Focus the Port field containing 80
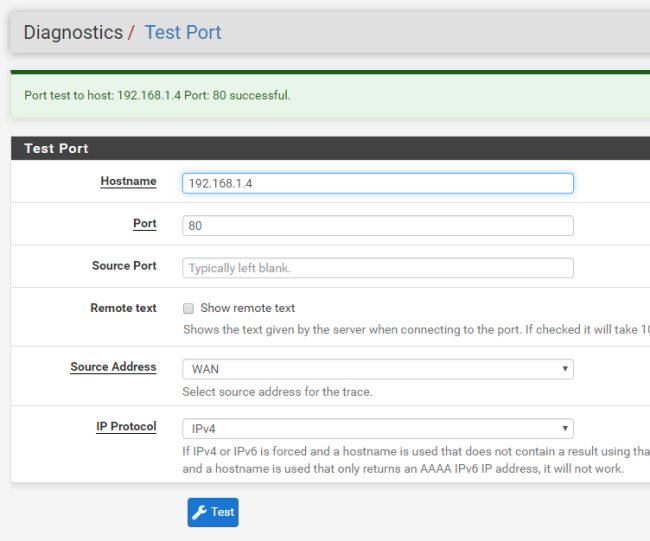Screen dimensions: 650x541 [x=378, y=226]
